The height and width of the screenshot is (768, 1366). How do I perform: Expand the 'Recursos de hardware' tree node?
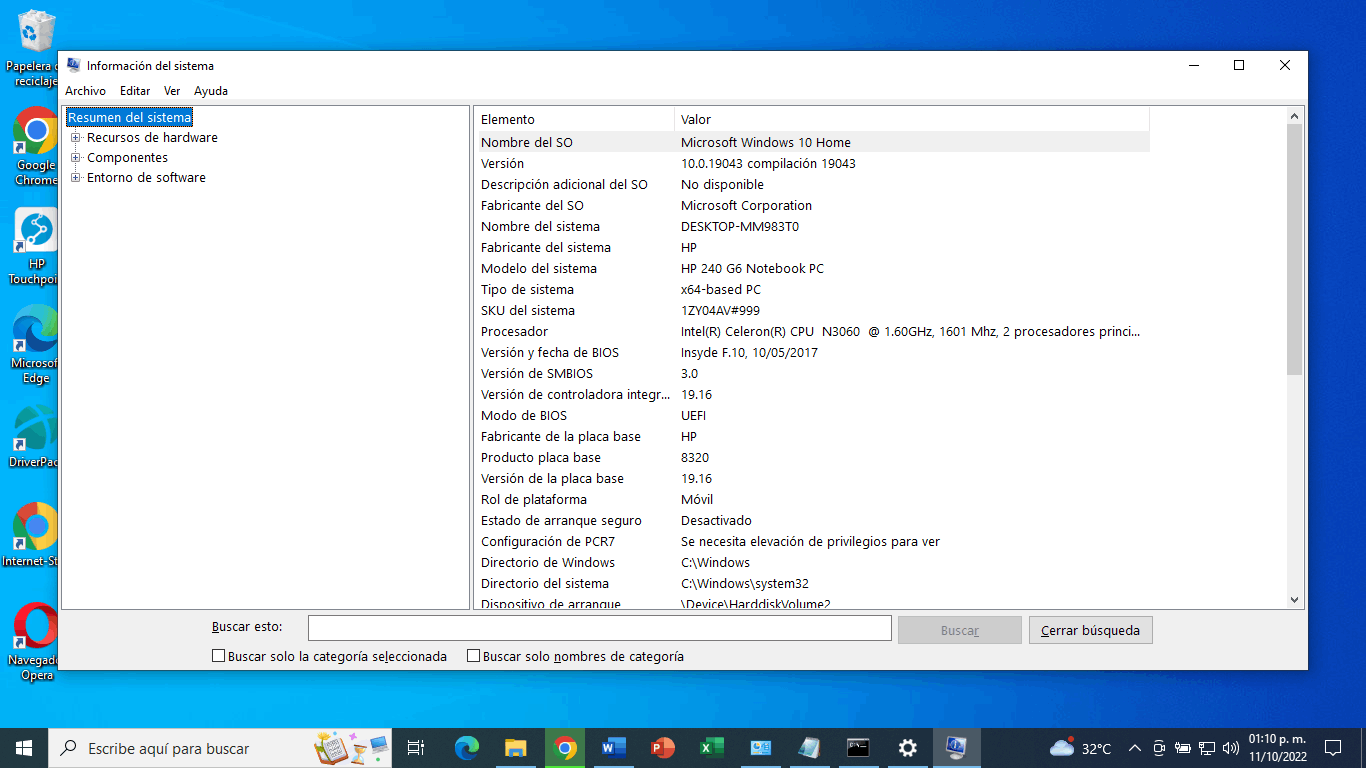click(76, 138)
